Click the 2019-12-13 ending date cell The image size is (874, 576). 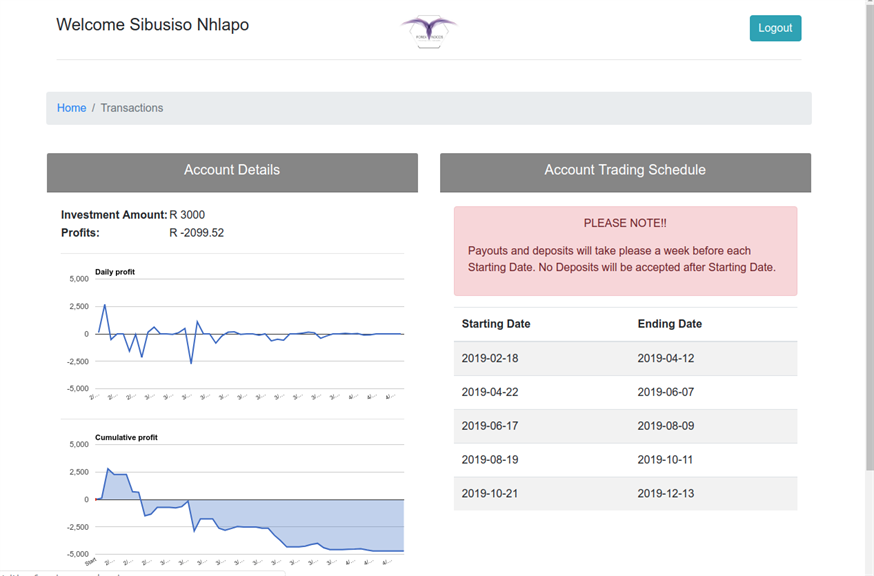[665, 494]
